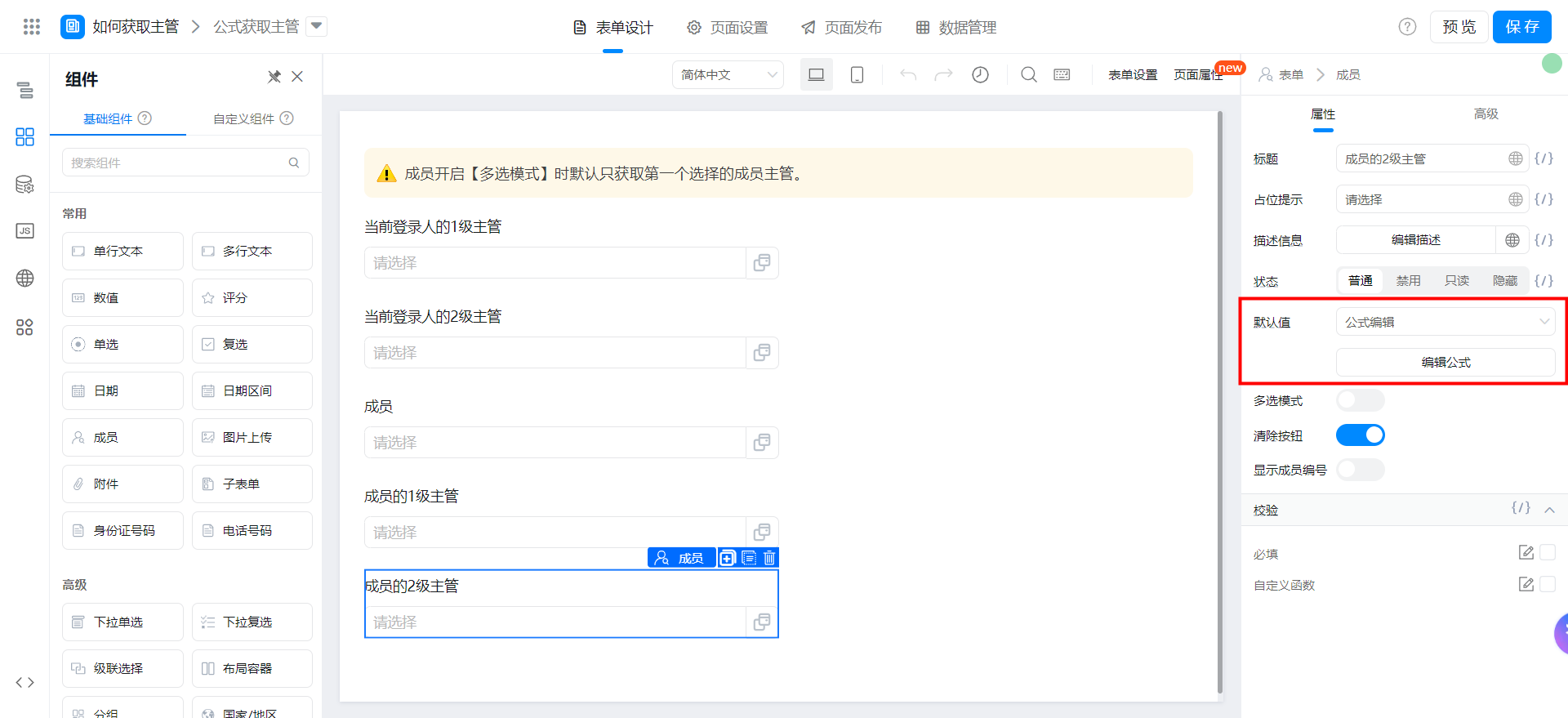Click globe icon in placeholder field
The height and width of the screenshot is (718, 1568).
pos(1516,199)
